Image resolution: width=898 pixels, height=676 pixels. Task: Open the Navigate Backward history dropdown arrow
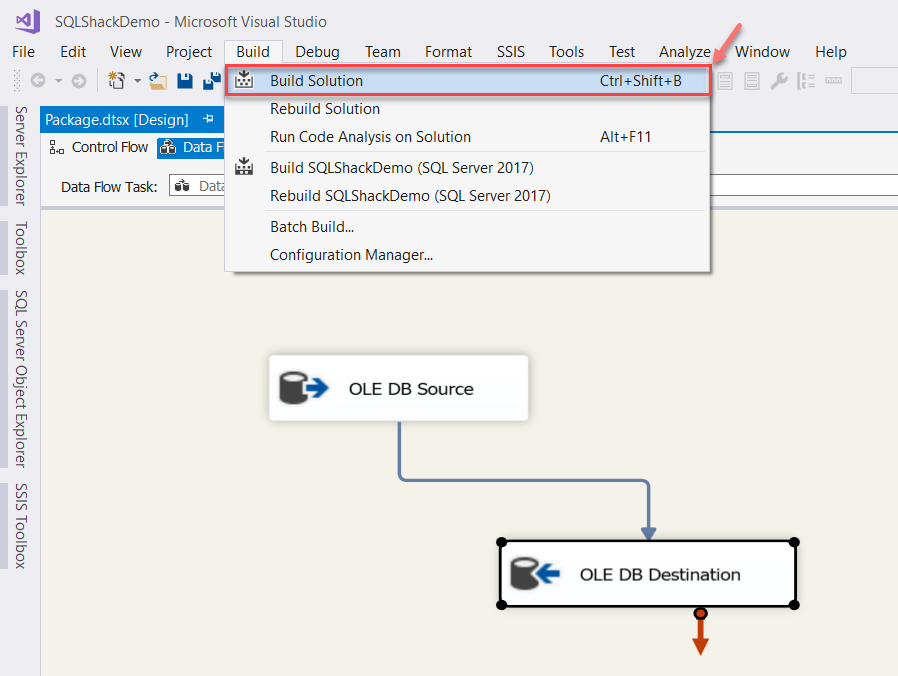(x=58, y=81)
